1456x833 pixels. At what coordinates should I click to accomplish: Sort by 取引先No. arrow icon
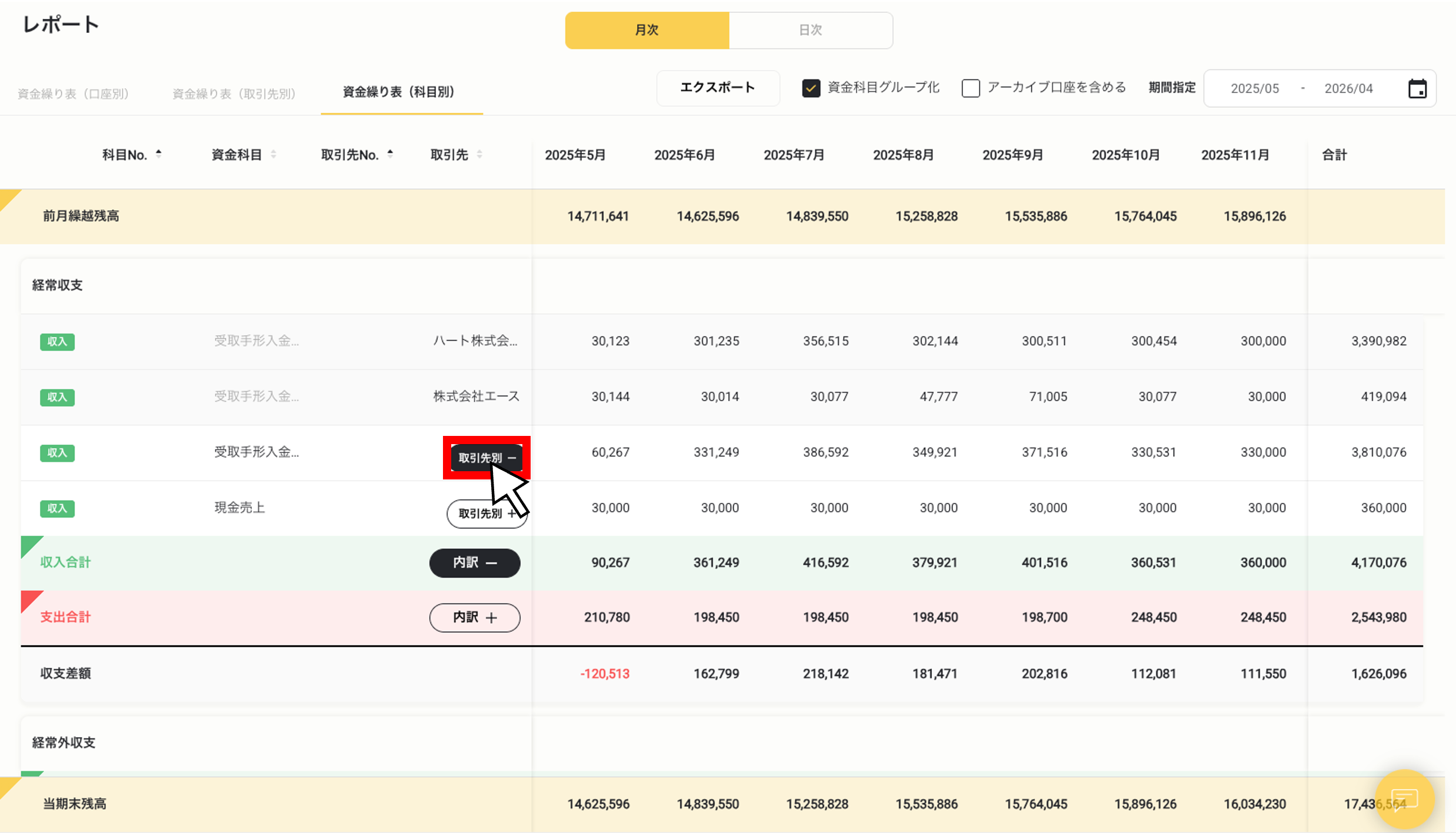390,154
